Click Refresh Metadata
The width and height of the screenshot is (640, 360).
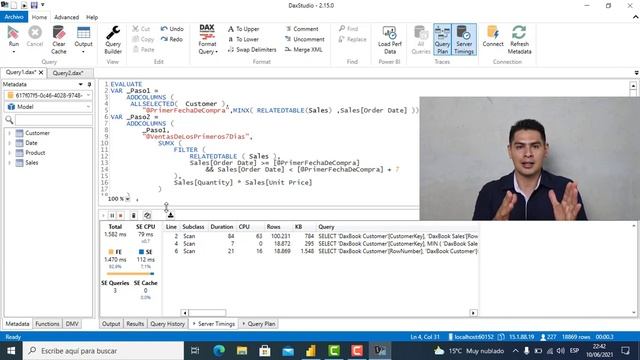(519, 40)
